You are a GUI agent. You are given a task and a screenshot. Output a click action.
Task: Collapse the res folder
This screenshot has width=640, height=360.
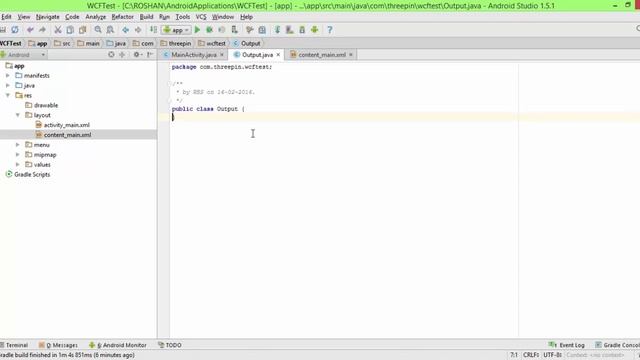8,95
